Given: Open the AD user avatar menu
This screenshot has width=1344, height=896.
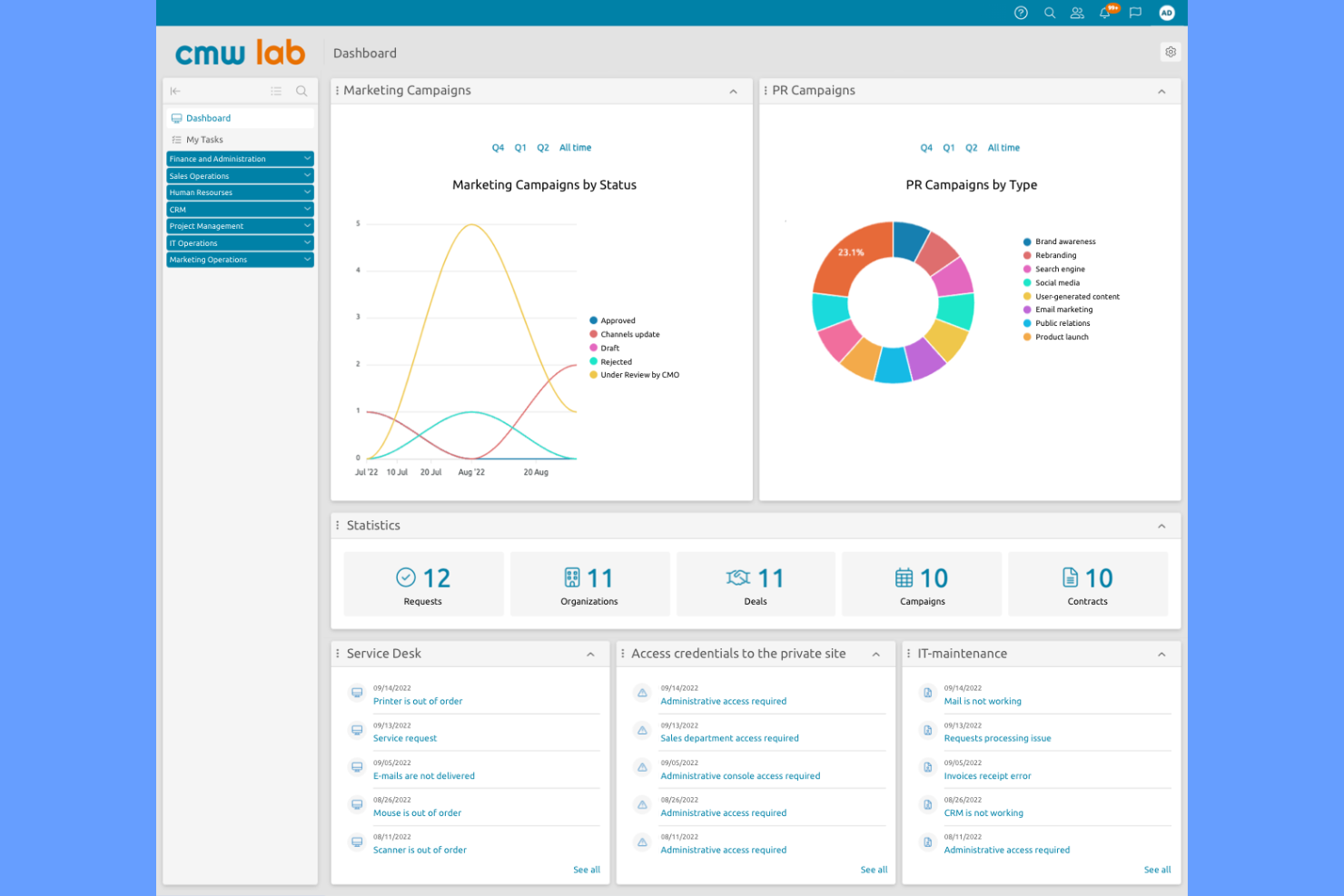Looking at the screenshot, I should point(1167,13).
